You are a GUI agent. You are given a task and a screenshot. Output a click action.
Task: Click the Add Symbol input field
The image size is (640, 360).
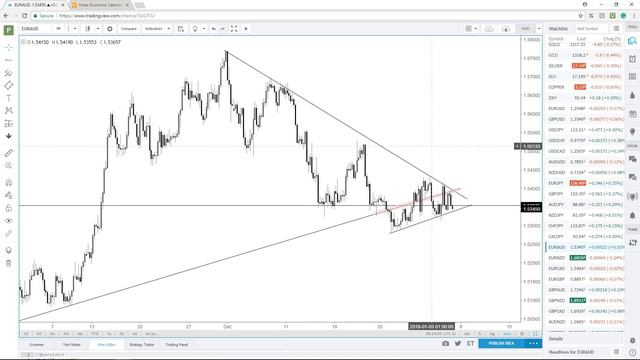[x=591, y=29]
